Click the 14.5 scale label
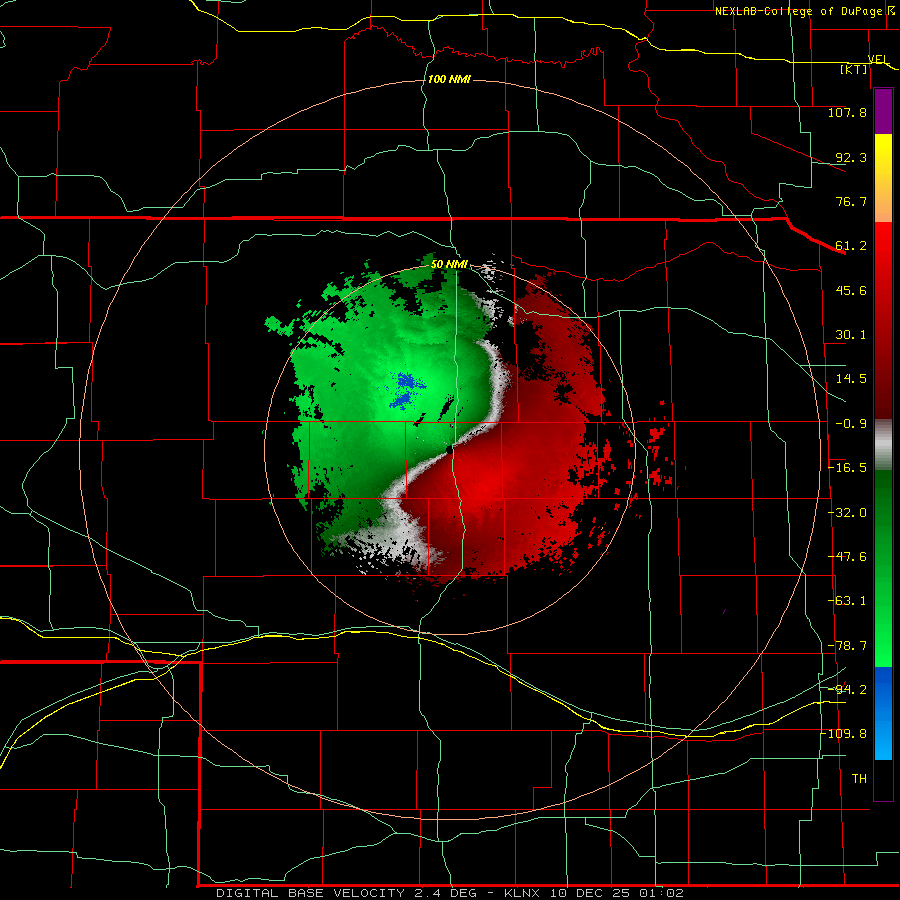Viewport: 900px width, 900px height. coord(851,379)
